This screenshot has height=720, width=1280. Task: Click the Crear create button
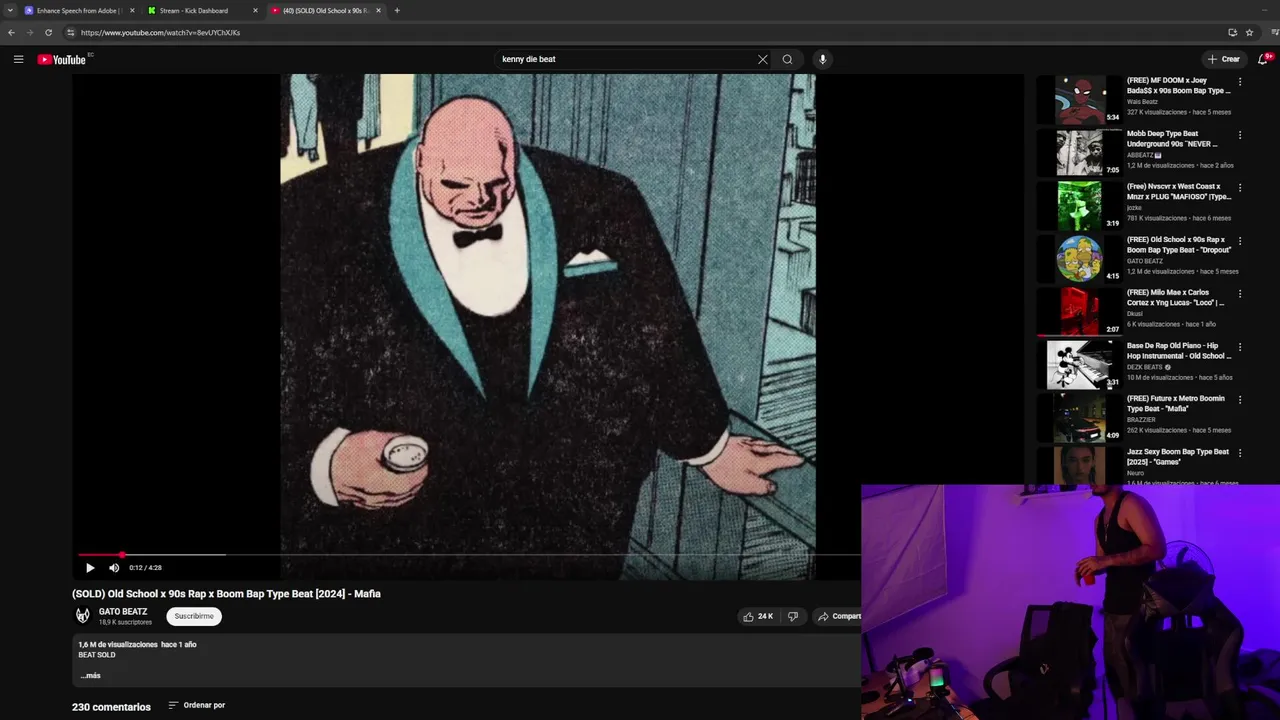[1223, 59]
